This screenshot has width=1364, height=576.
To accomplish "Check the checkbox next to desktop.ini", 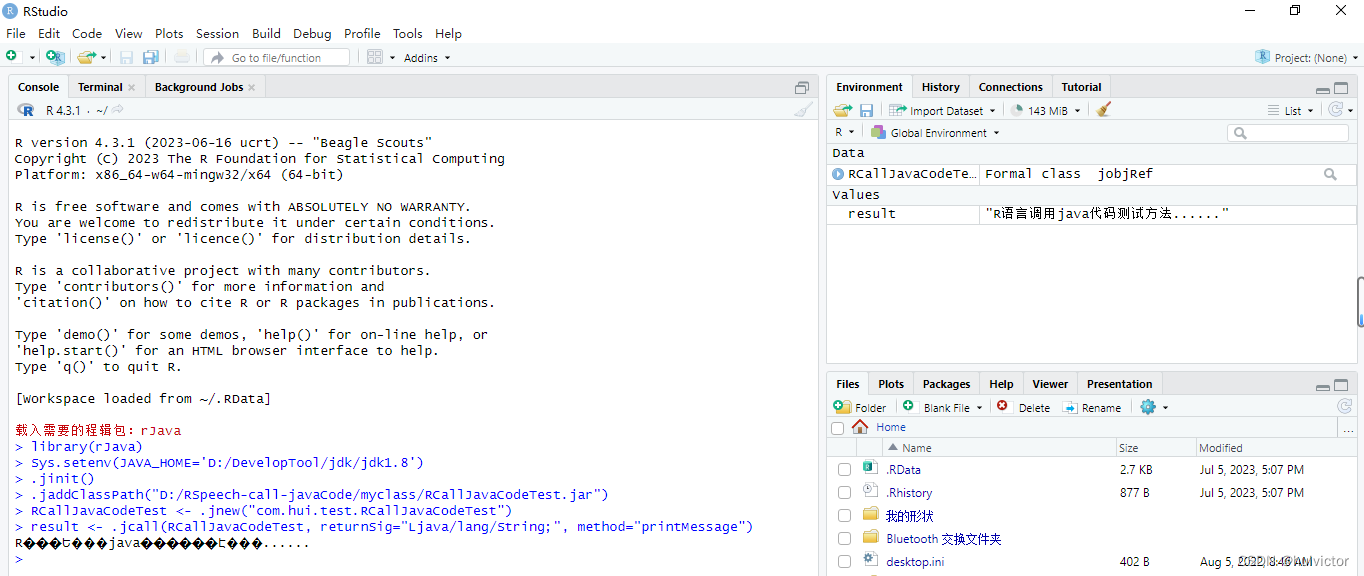I will [x=844, y=562].
